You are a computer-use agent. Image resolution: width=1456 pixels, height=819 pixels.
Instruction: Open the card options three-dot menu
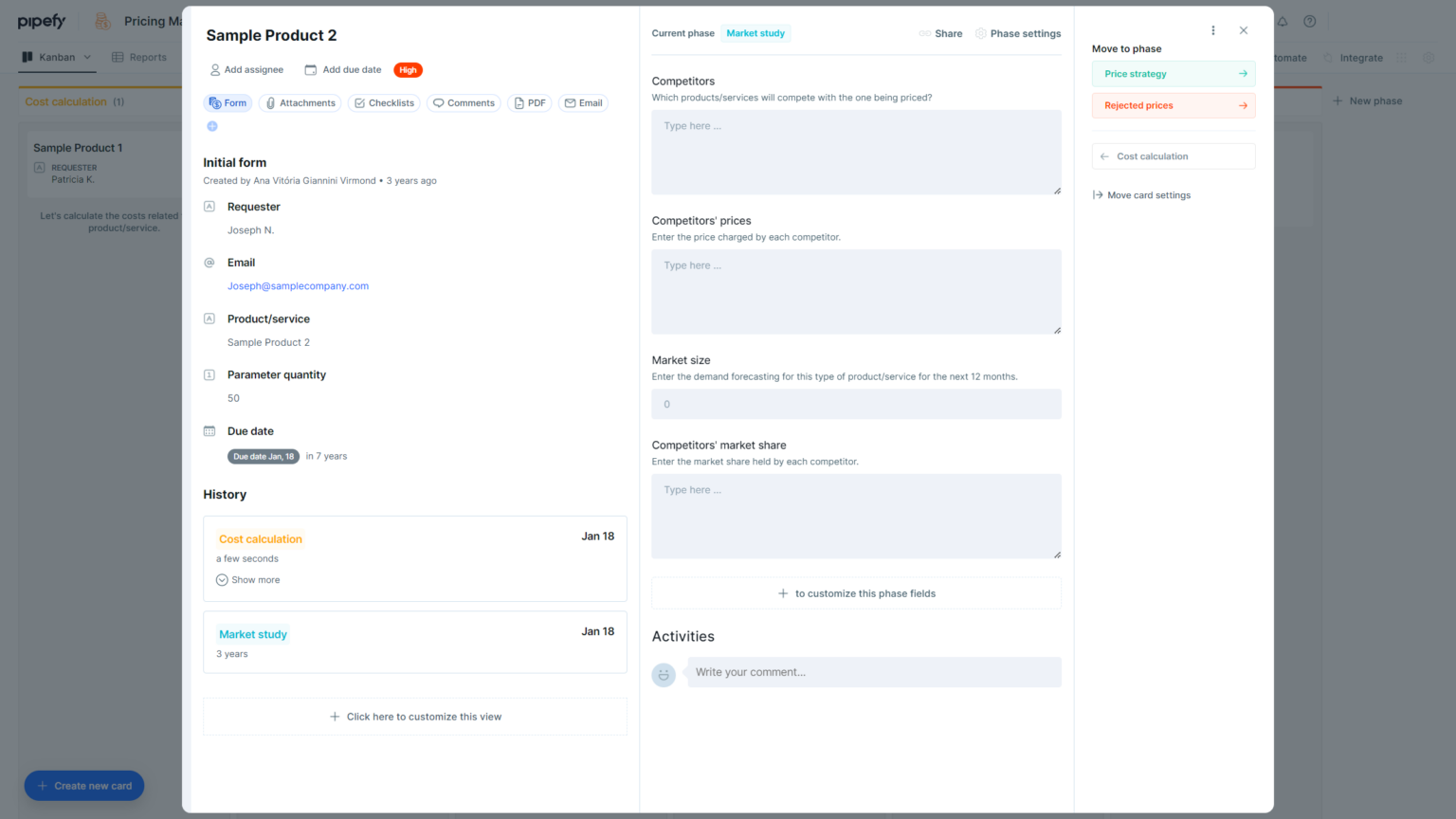pyautogui.click(x=1212, y=29)
